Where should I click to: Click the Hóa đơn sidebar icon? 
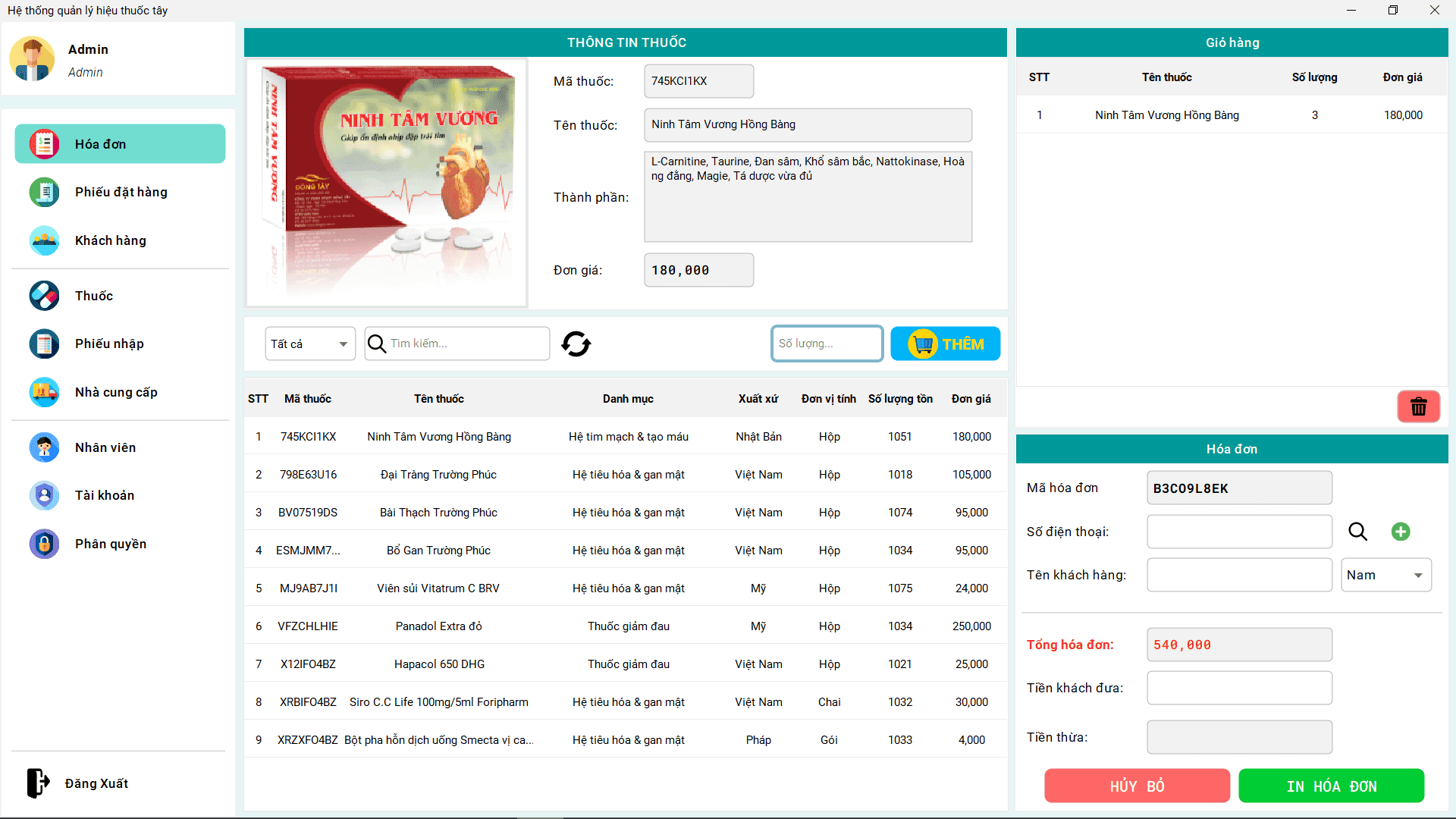click(x=45, y=143)
